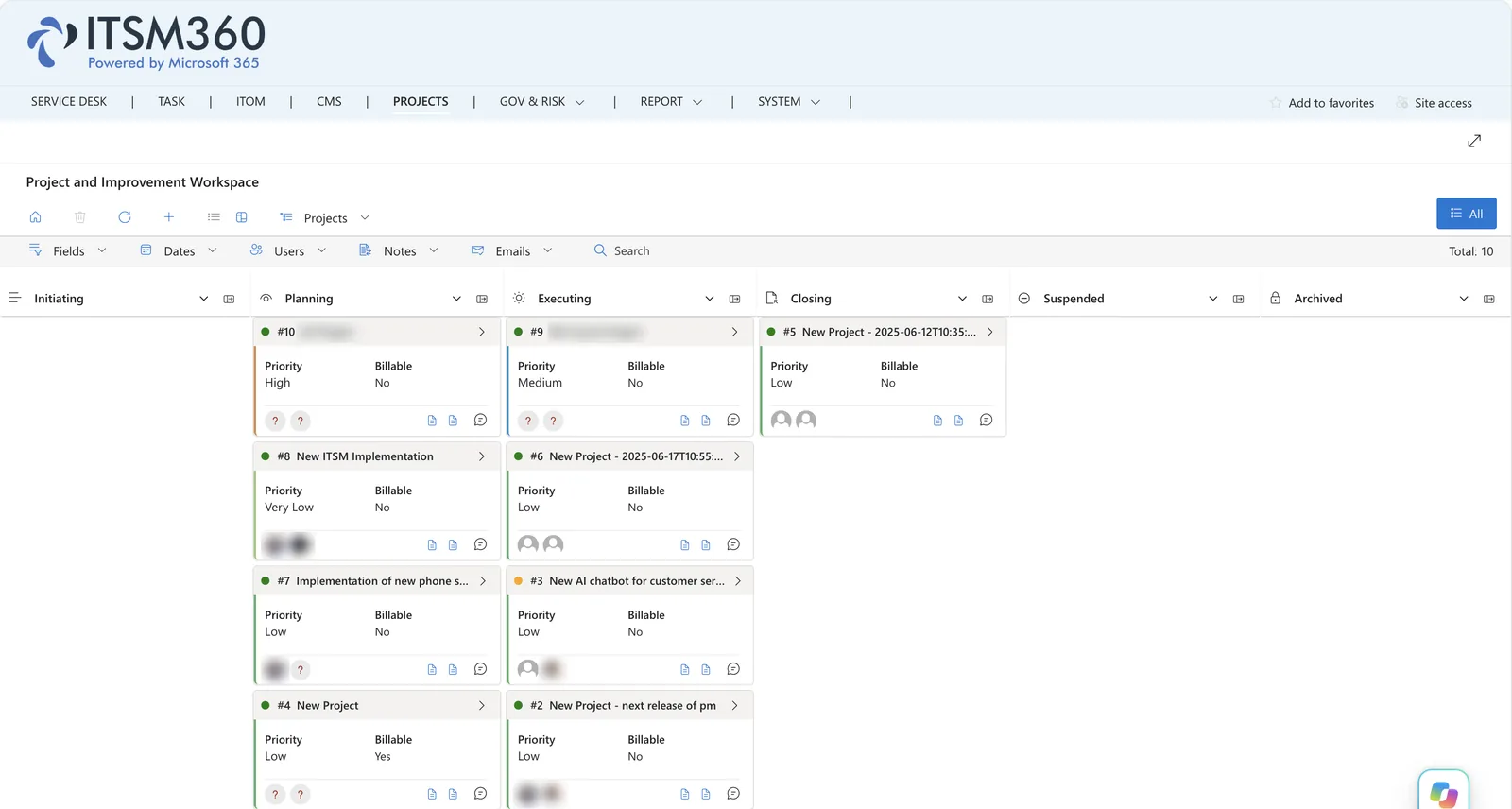The image size is (1512, 809).
Task: Expand the Dates filter dropdown
Action: click(179, 251)
